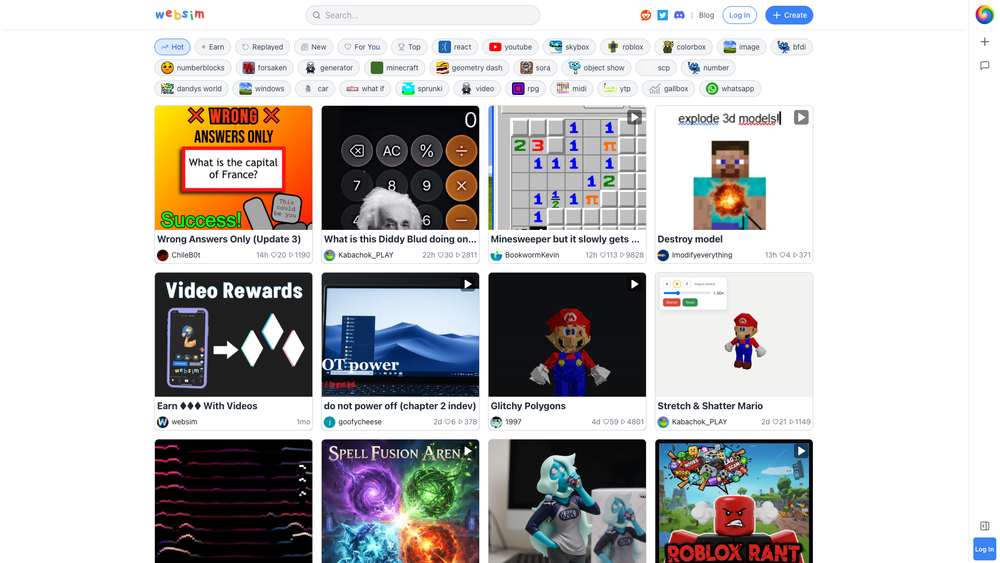Open the Spell Fusion Arena thumbnail
Viewport: 1000px width, 563px height.
[400, 501]
